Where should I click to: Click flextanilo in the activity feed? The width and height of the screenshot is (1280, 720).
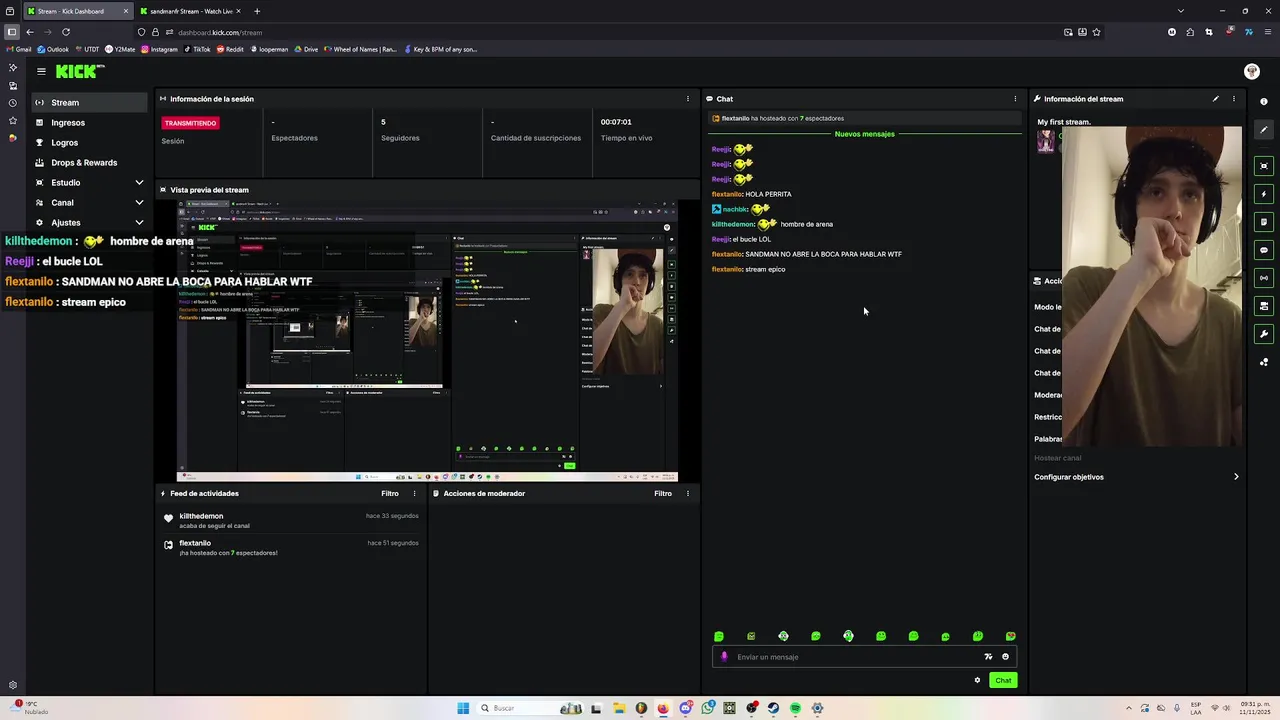(195, 543)
